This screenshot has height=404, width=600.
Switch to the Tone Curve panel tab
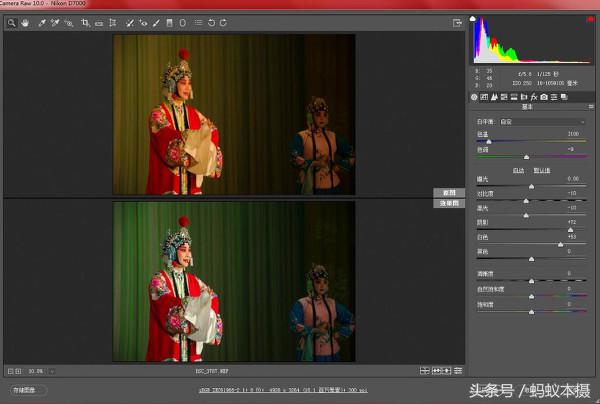pos(484,97)
